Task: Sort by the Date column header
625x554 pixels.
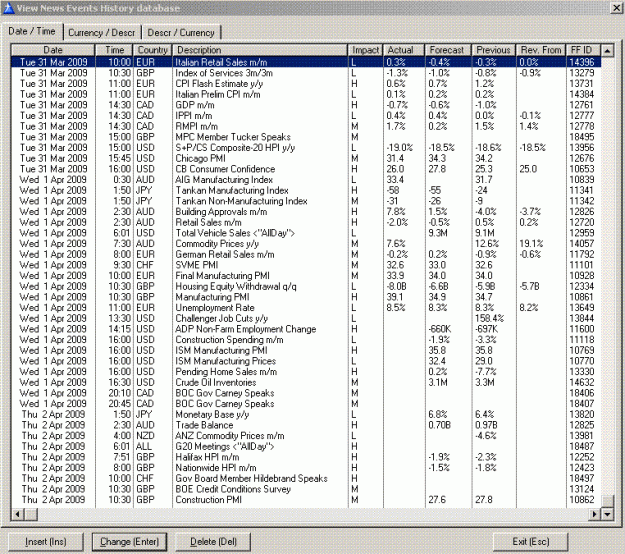Action: [x=53, y=50]
